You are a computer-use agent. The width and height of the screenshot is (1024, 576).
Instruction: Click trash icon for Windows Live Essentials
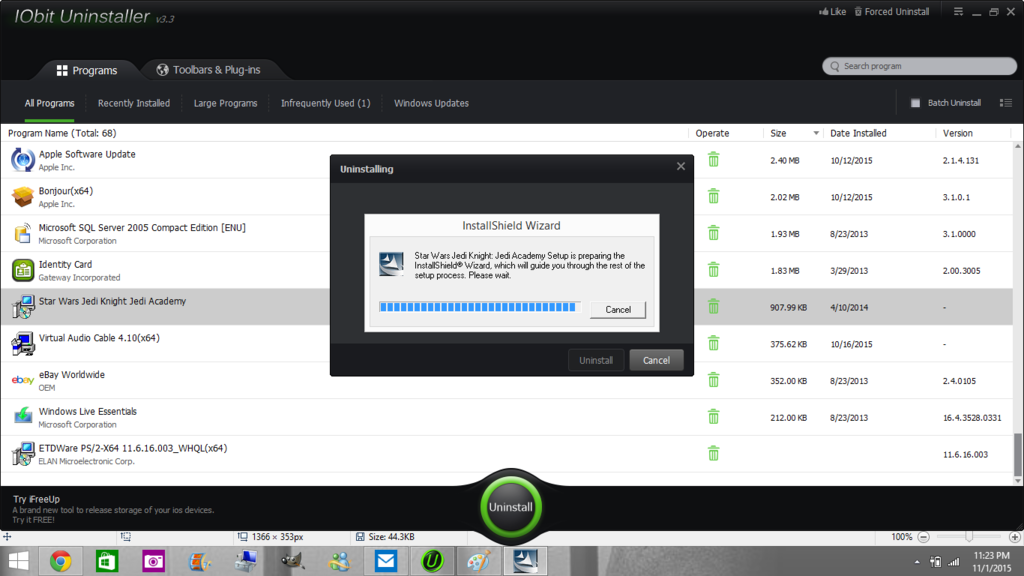713,417
